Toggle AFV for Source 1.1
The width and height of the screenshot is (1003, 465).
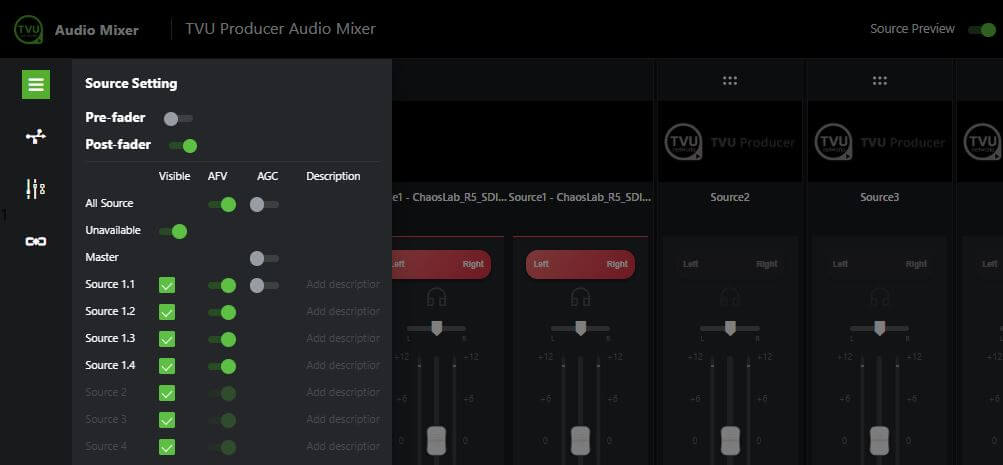pyautogui.click(x=222, y=285)
